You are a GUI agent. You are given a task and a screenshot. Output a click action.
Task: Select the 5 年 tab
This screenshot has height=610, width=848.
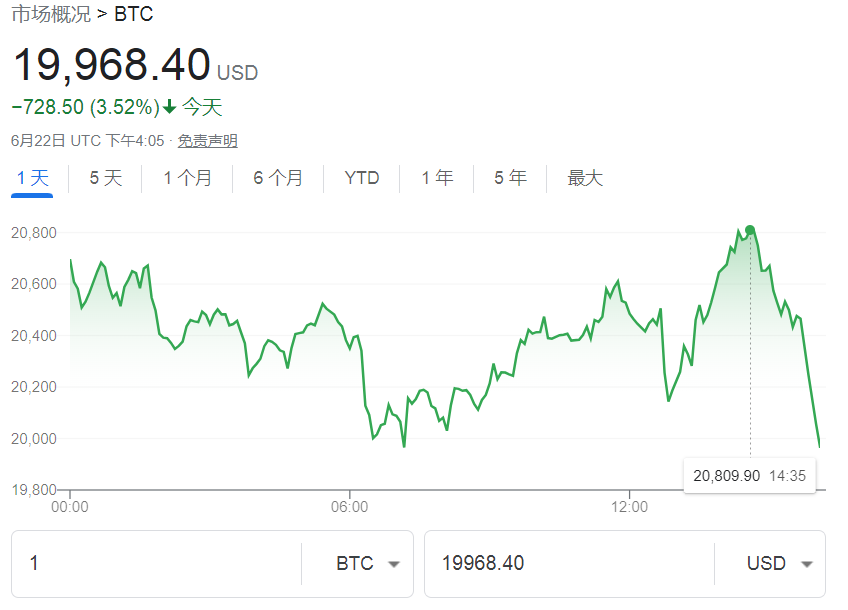[x=510, y=179]
